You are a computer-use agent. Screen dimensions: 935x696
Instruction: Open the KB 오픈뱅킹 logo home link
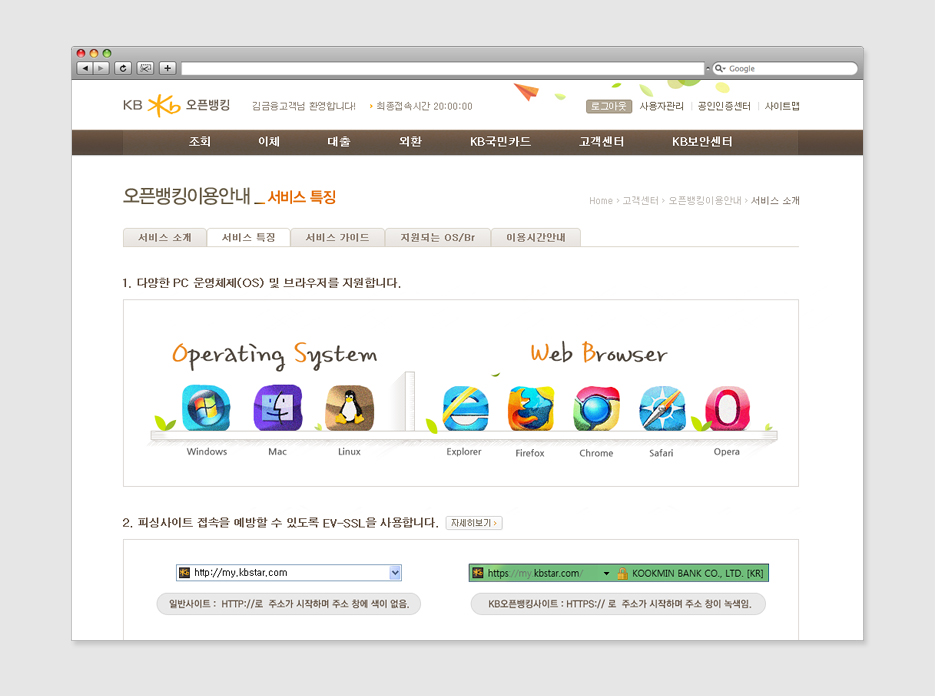point(177,106)
